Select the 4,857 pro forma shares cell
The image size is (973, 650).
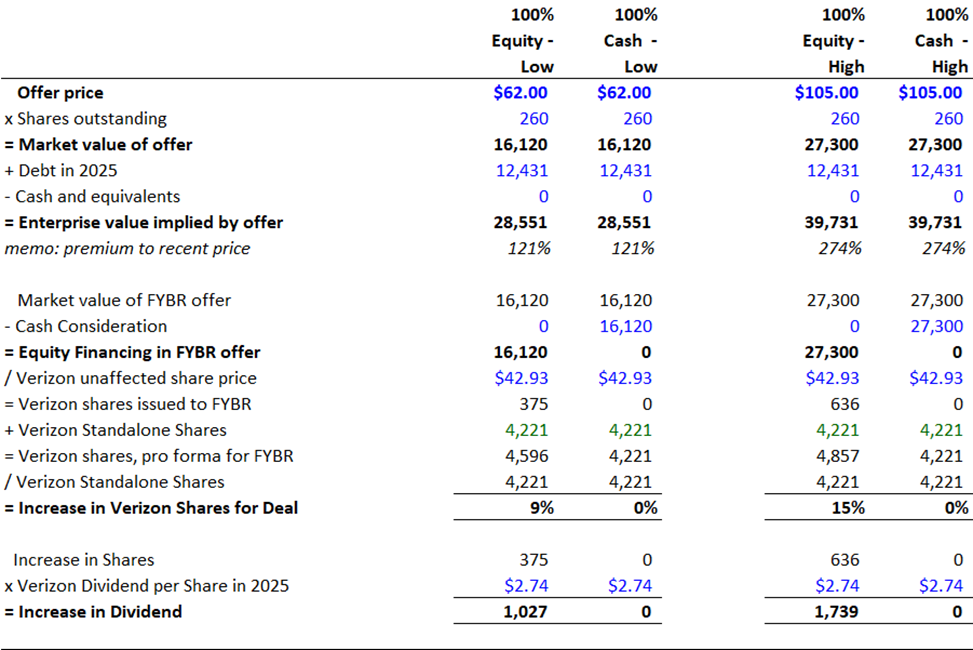838,456
